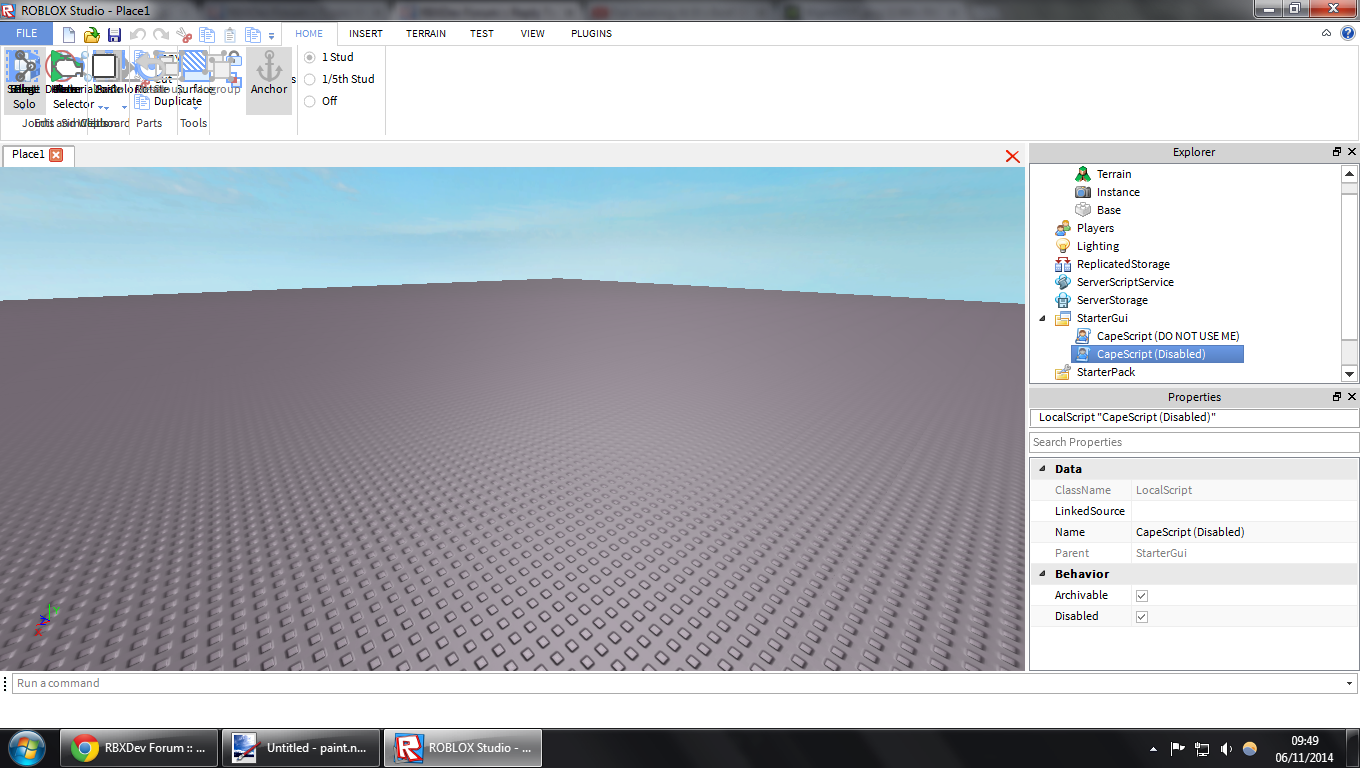The width and height of the screenshot is (1360, 768).
Task: Click the Terrain icon in Explorer
Action: point(1083,174)
